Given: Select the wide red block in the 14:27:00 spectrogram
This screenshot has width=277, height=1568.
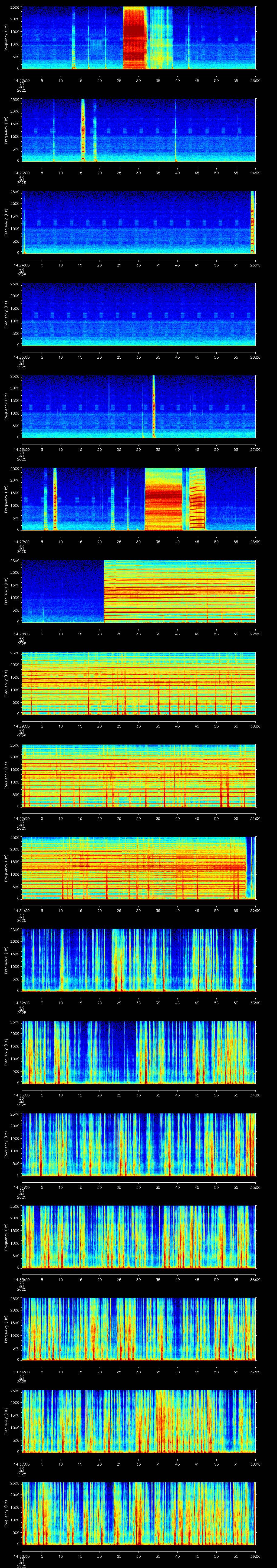Looking at the screenshot, I should [x=164, y=499].
